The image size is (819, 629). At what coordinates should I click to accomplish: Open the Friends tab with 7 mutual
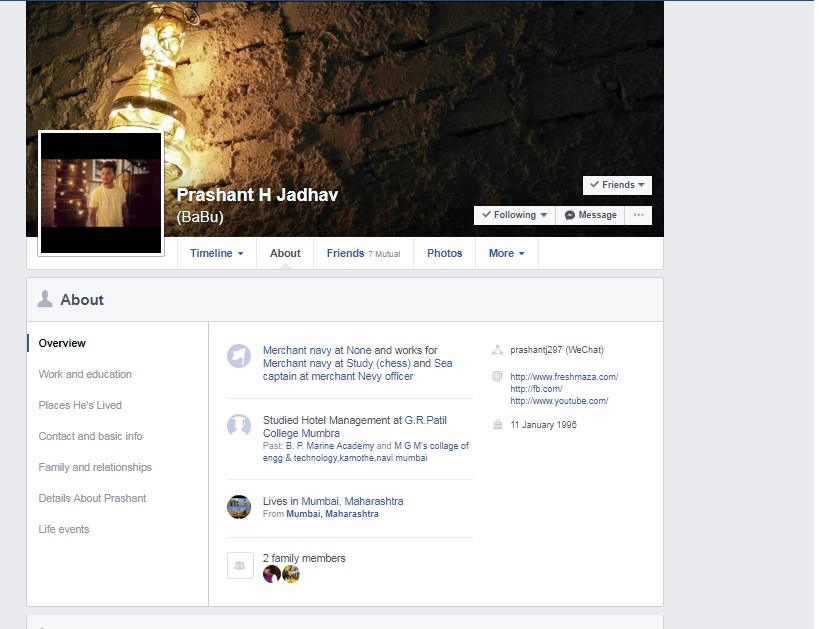[362, 254]
